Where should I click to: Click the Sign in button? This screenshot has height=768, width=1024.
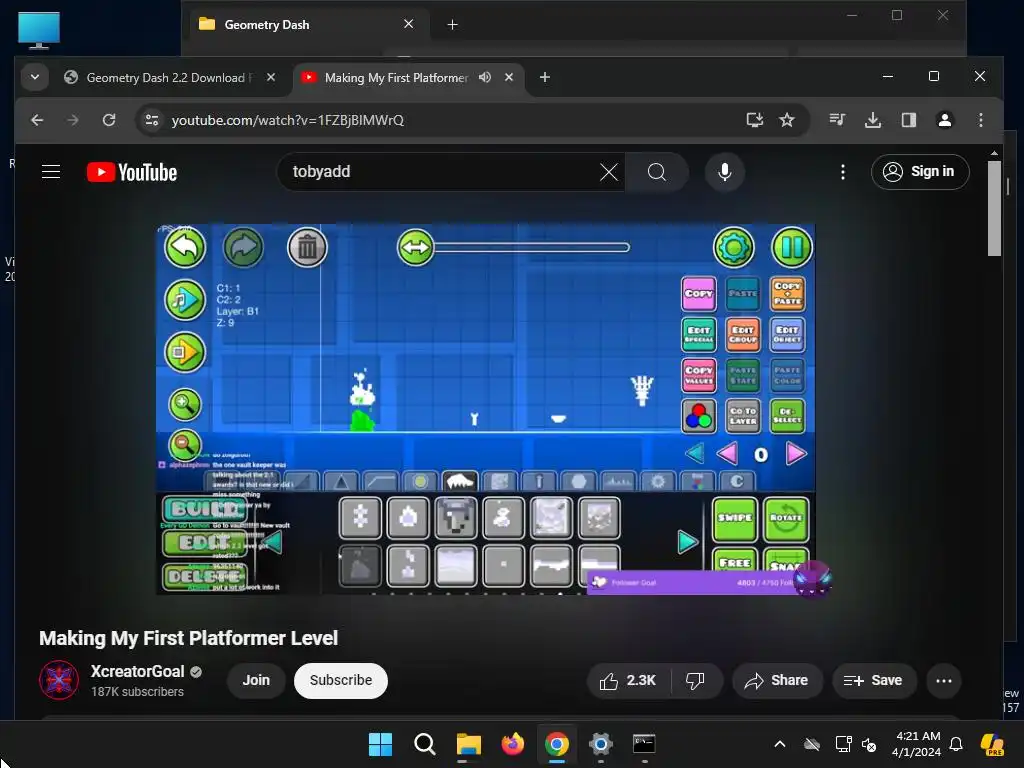click(920, 172)
